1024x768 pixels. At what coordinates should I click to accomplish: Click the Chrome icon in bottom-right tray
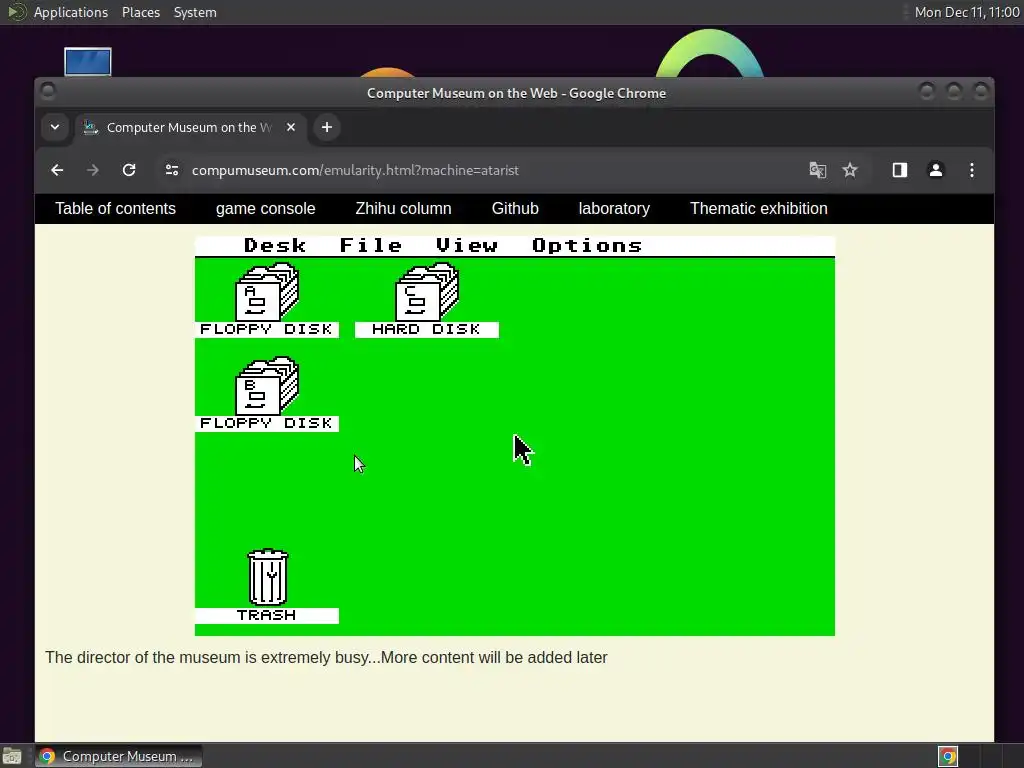click(x=948, y=756)
